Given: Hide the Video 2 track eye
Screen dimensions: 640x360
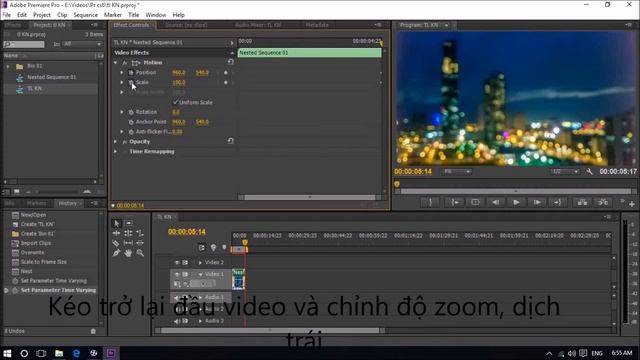Looking at the screenshot, I should coord(177,262).
